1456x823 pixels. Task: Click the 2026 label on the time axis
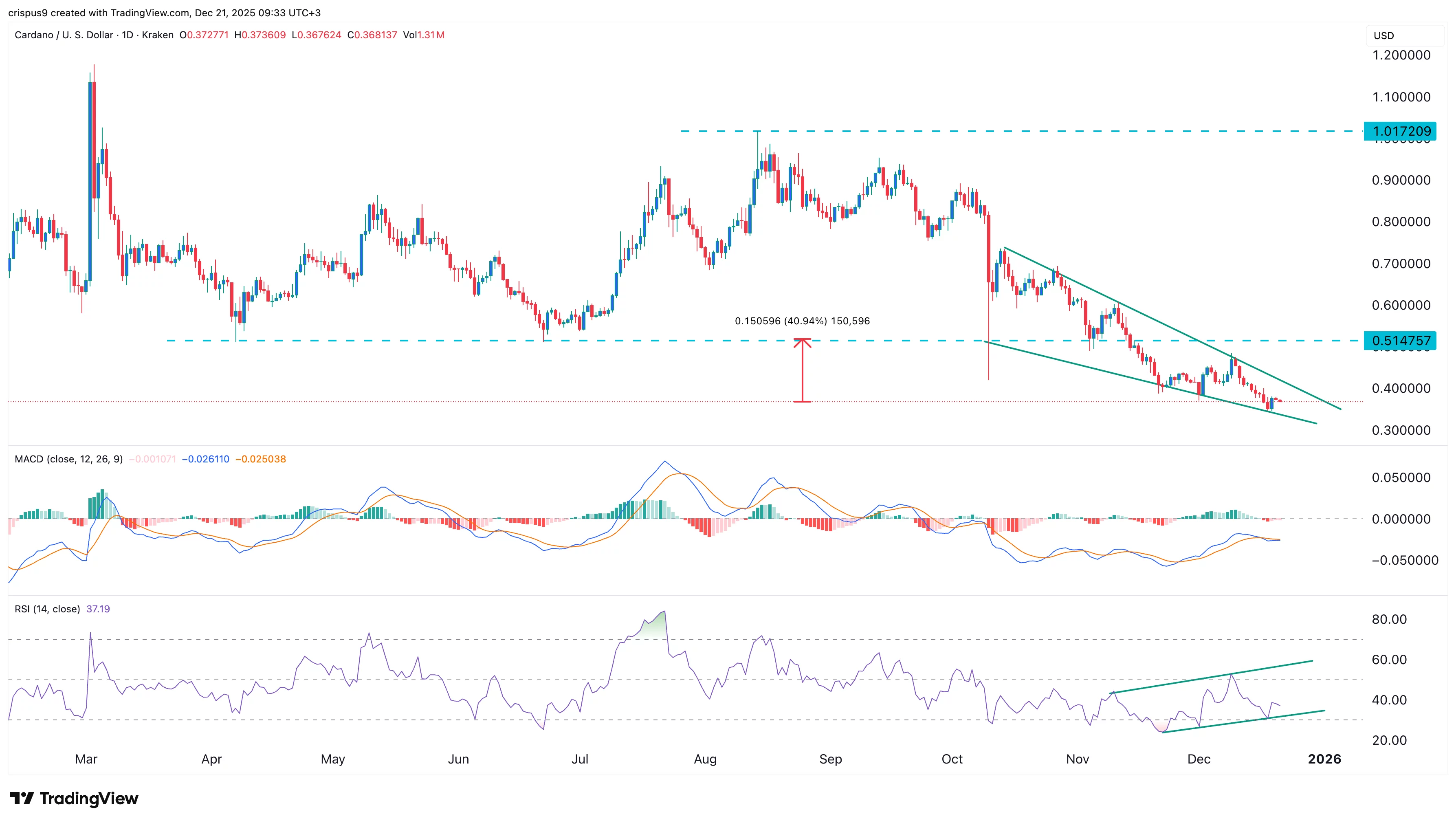click(1324, 760)
